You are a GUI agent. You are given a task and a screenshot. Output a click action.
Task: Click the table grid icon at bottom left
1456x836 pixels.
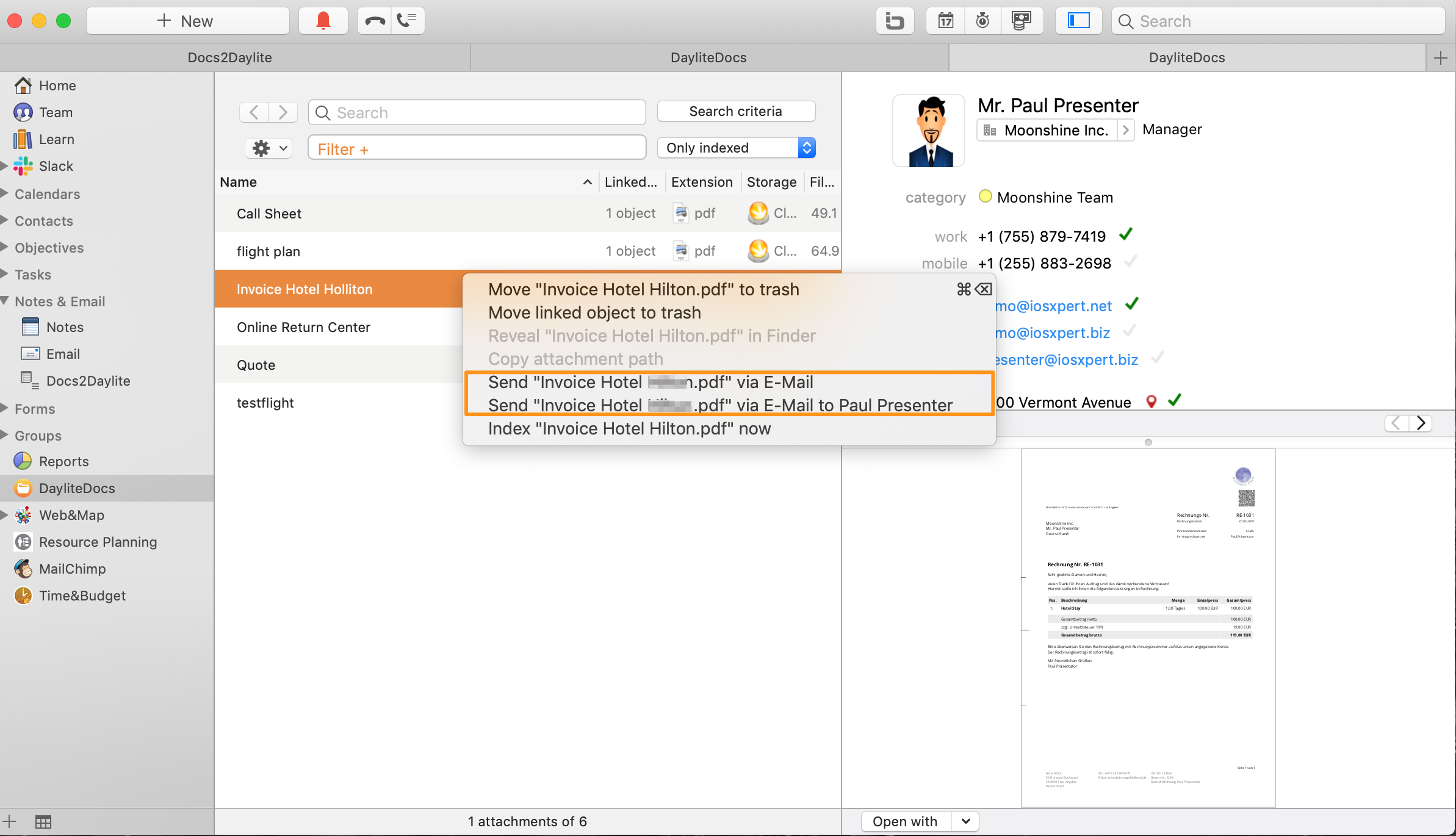click(43, 822)
